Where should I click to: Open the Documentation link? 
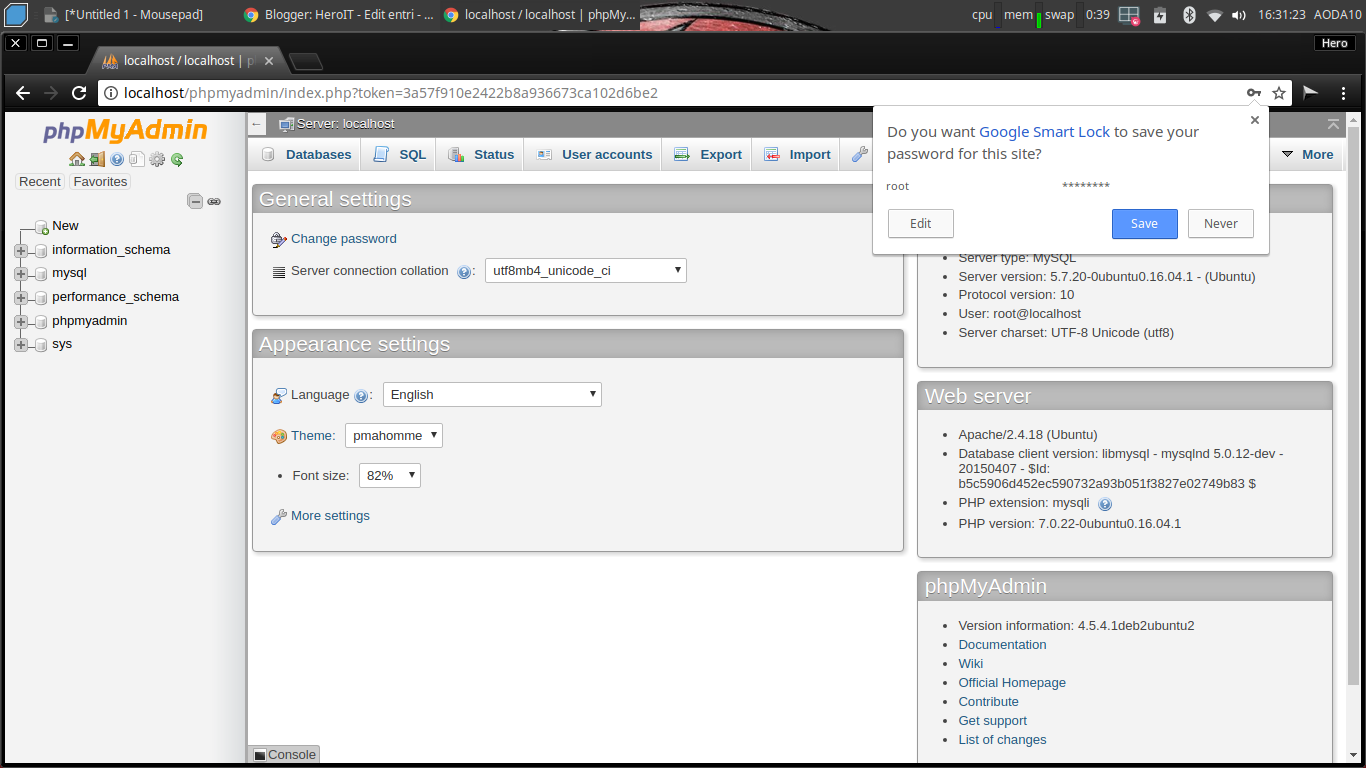tap(1002, 645)
